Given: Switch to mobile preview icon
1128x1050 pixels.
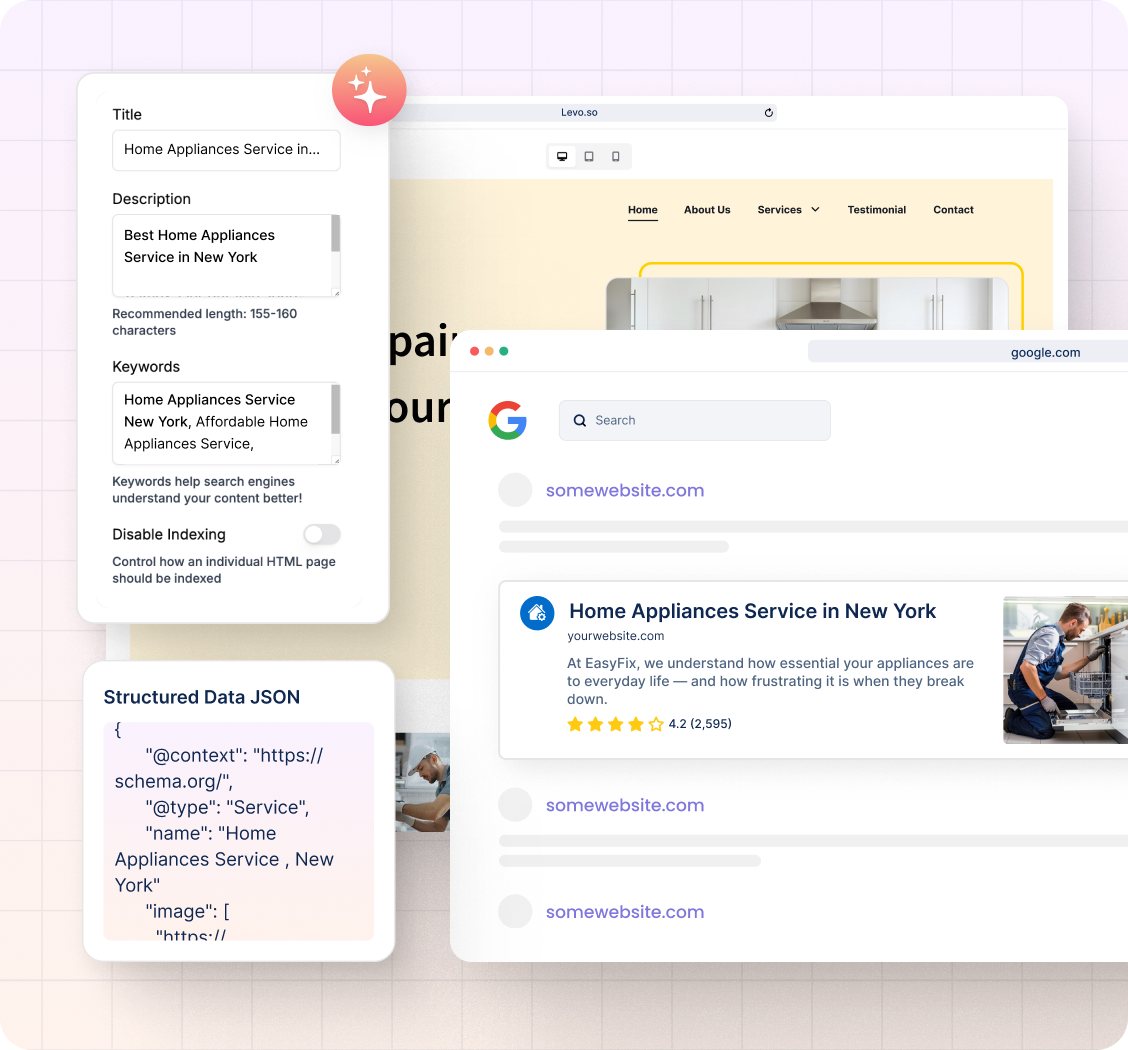Looking at the screenshot, I should click(616, 157).
